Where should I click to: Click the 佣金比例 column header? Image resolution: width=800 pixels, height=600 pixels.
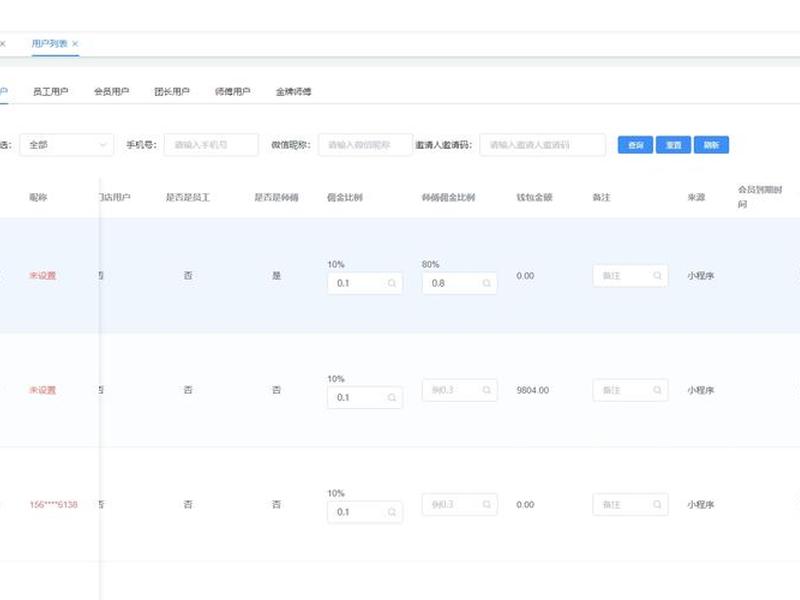[345, 197]
